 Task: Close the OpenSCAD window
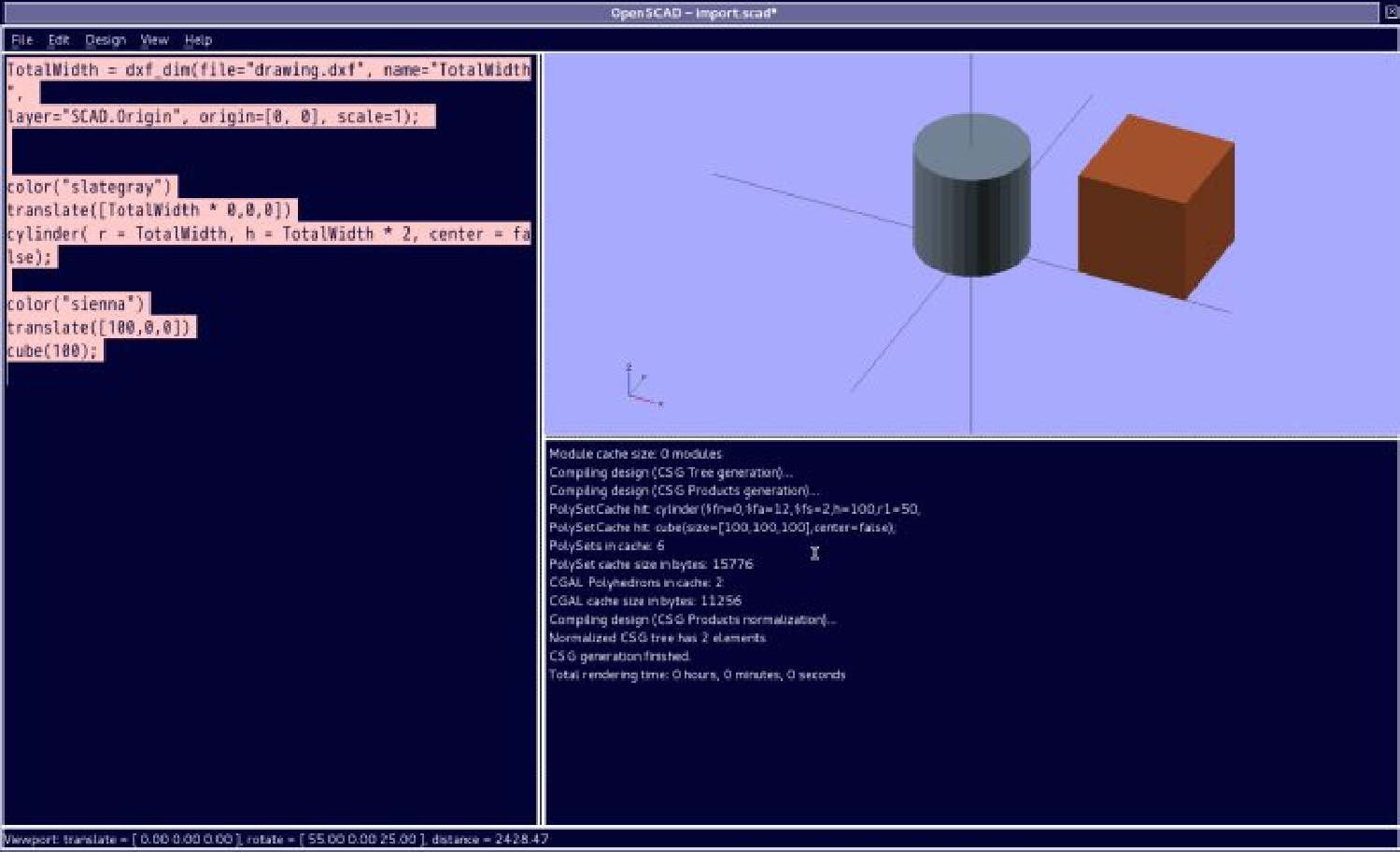1391,12
